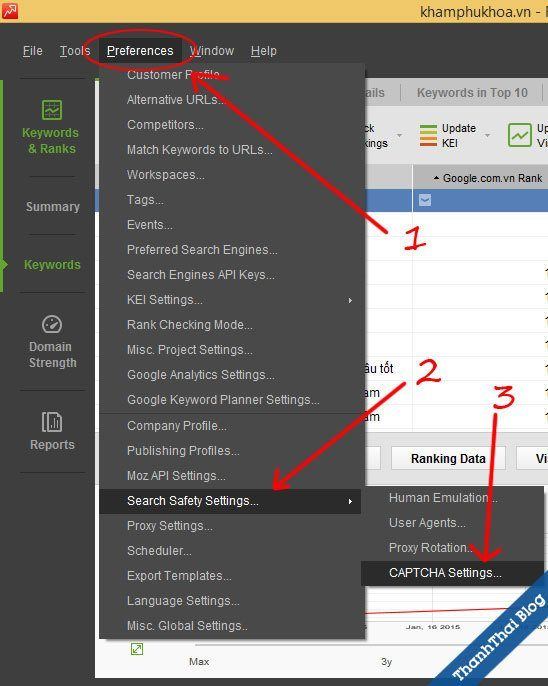Expand the Search Safety Settings submenu arrow
The width and height of the screenshot is (548, 686).
coord(350,501)
